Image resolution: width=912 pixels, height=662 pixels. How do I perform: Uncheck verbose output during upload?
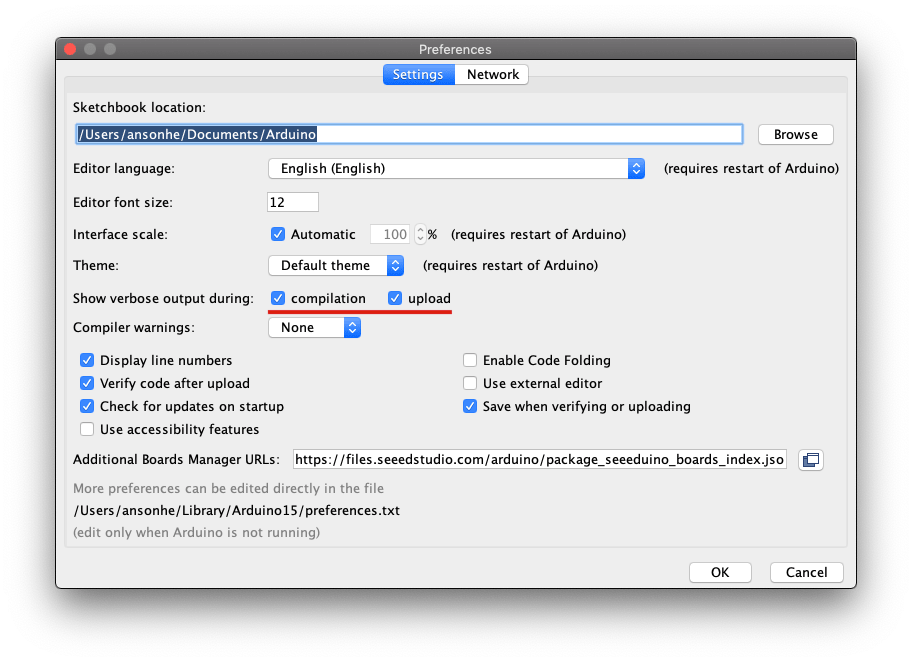point(395,299)
